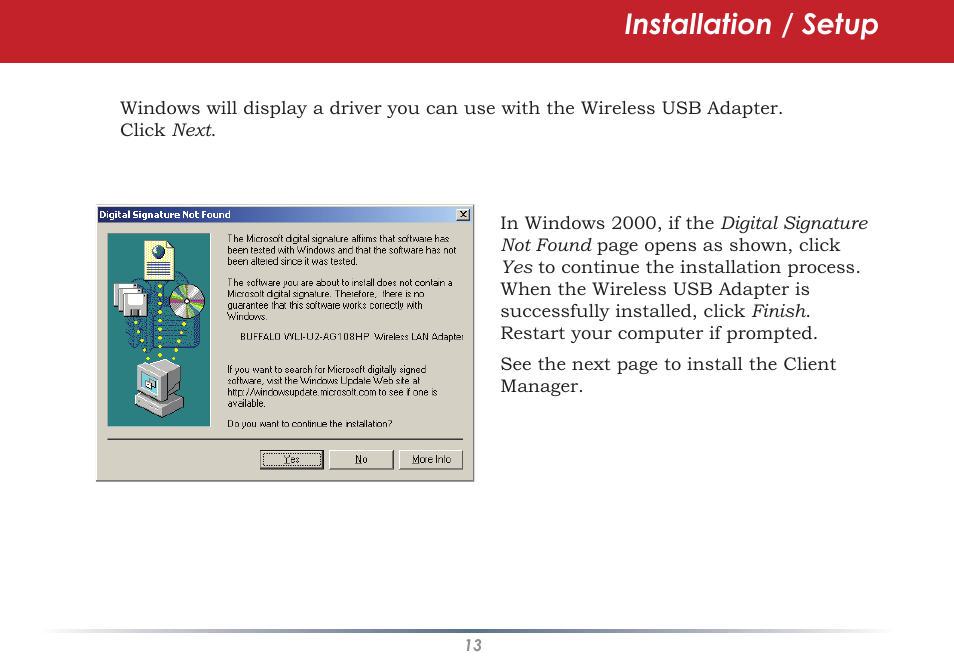The height and width of the screenshot is (661, 954).
Task: Click the document with globe icon
Action: tap(159, 260)
